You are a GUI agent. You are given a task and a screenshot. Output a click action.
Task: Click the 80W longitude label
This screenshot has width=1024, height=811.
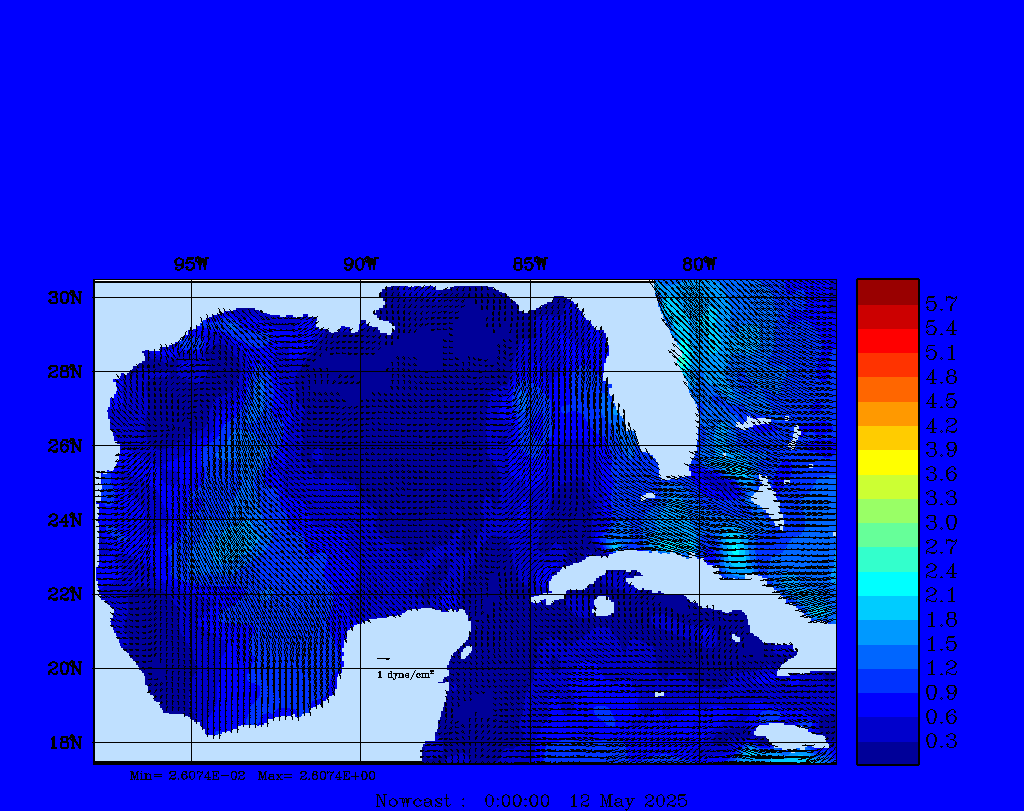(699, 264)
